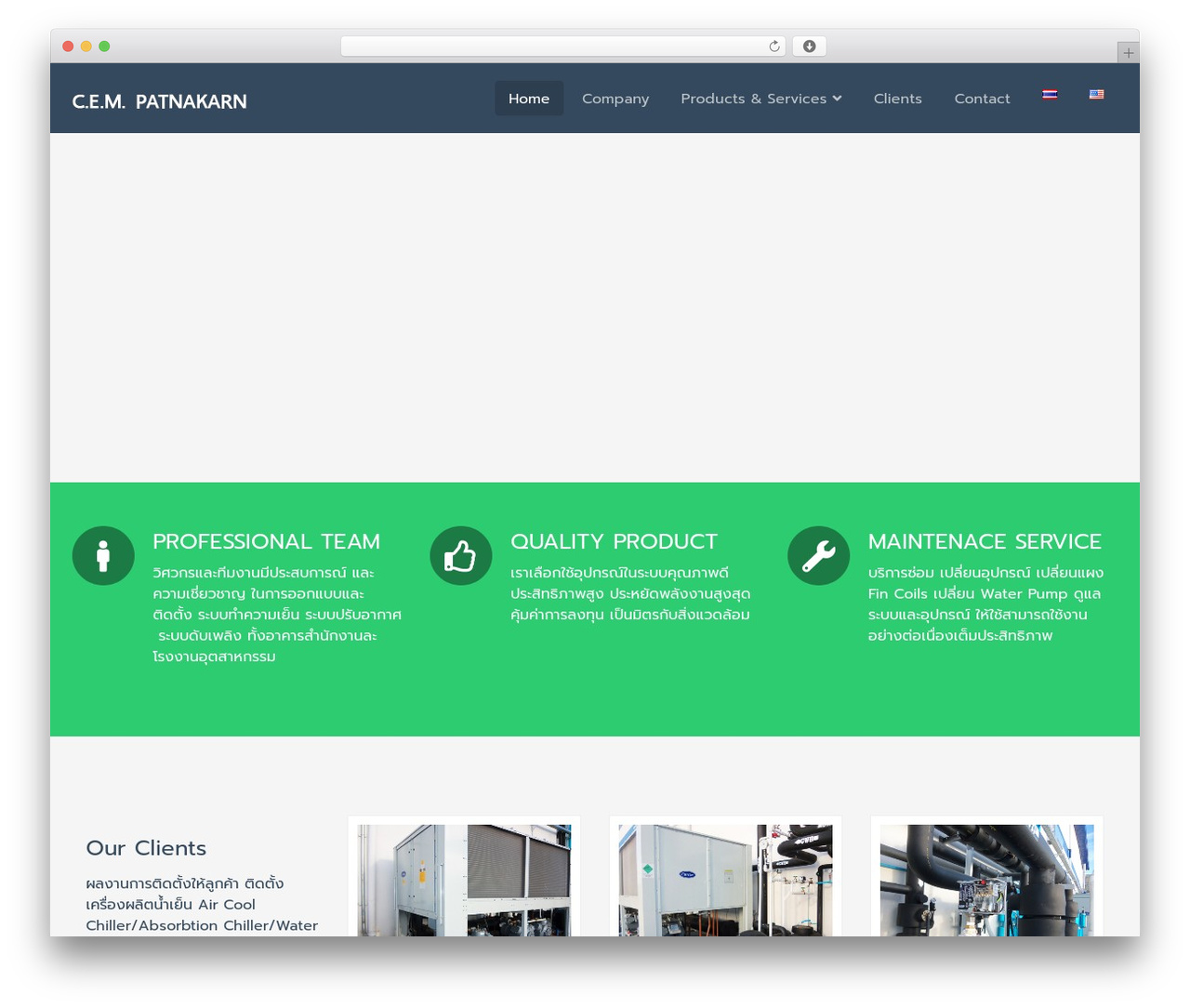Maximize the browser window with green button
Viewport: 1190px width, 1008px height.
[x=104, y=46]
